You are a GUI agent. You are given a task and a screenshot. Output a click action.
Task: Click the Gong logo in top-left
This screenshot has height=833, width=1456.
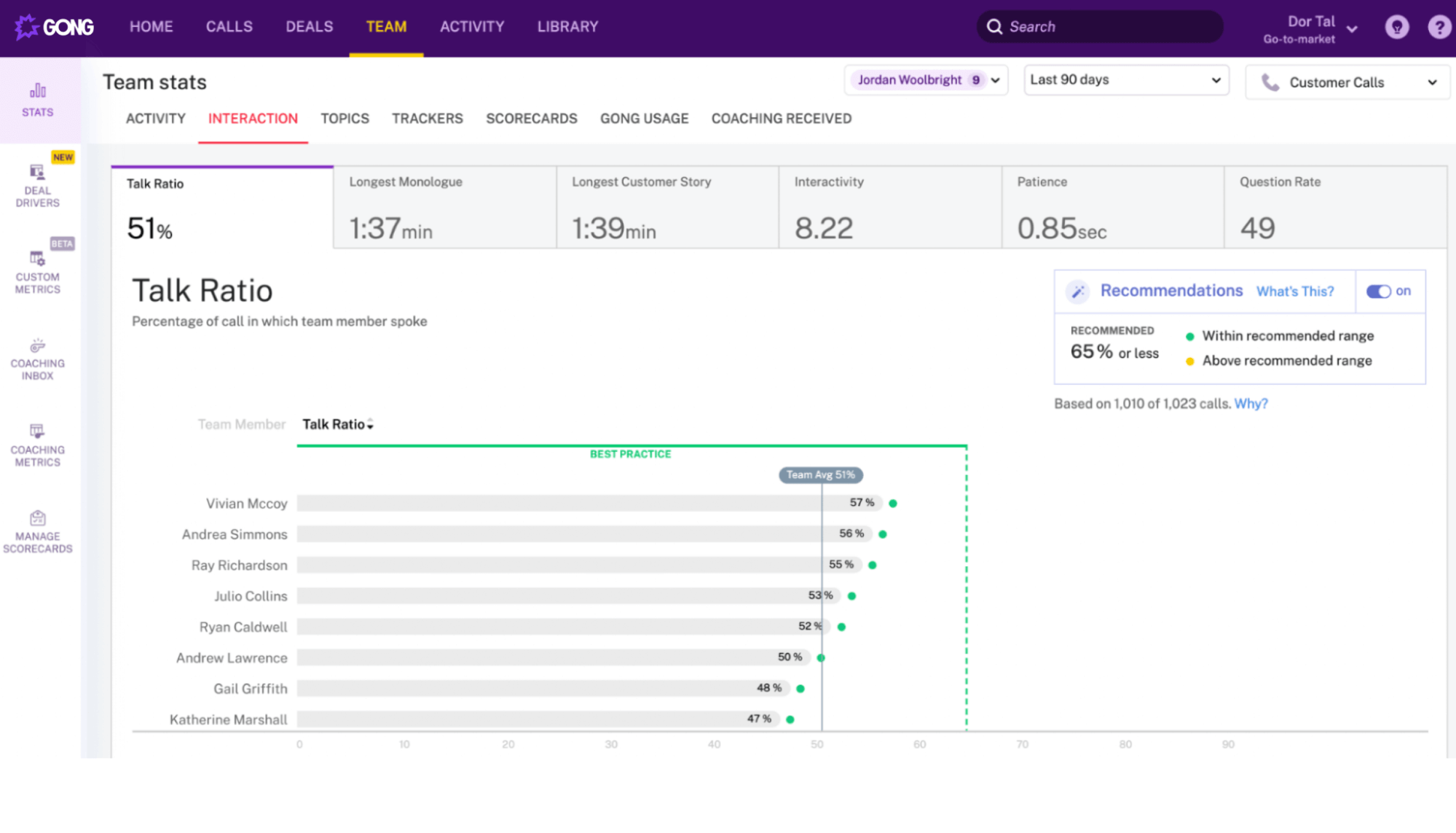[x=55, y=26]
